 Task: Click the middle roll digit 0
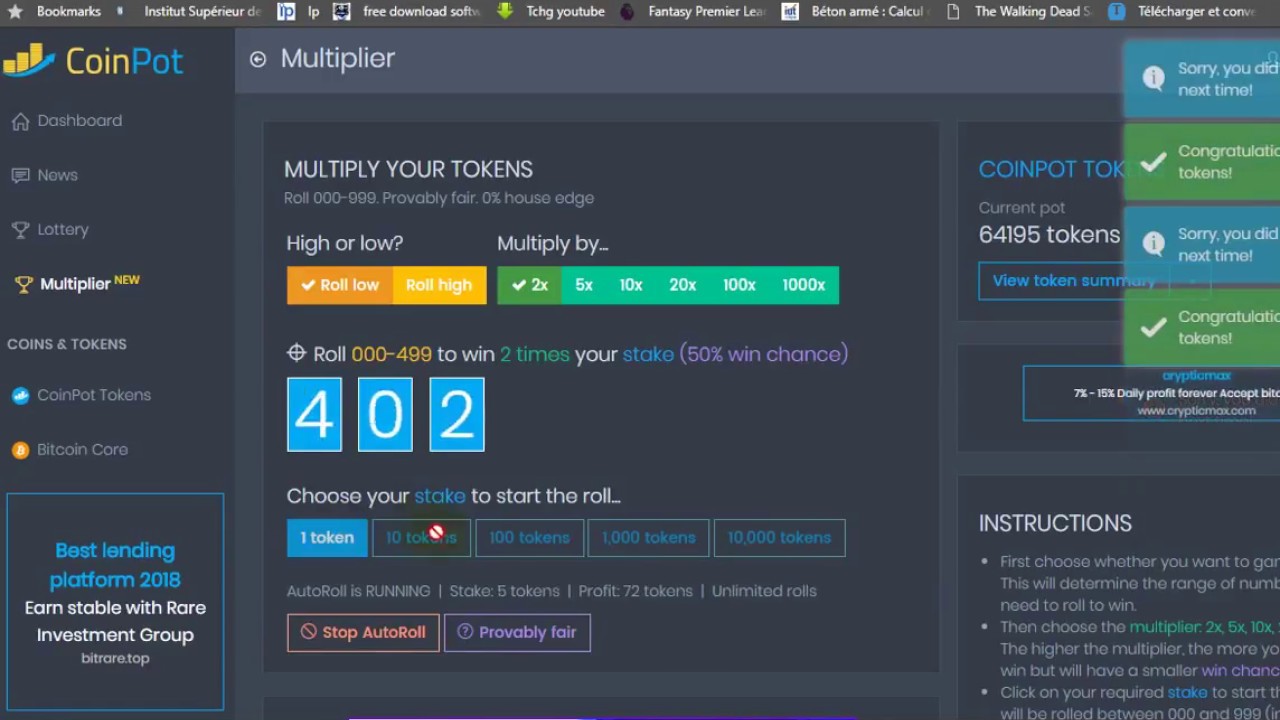tap(385, 414)
